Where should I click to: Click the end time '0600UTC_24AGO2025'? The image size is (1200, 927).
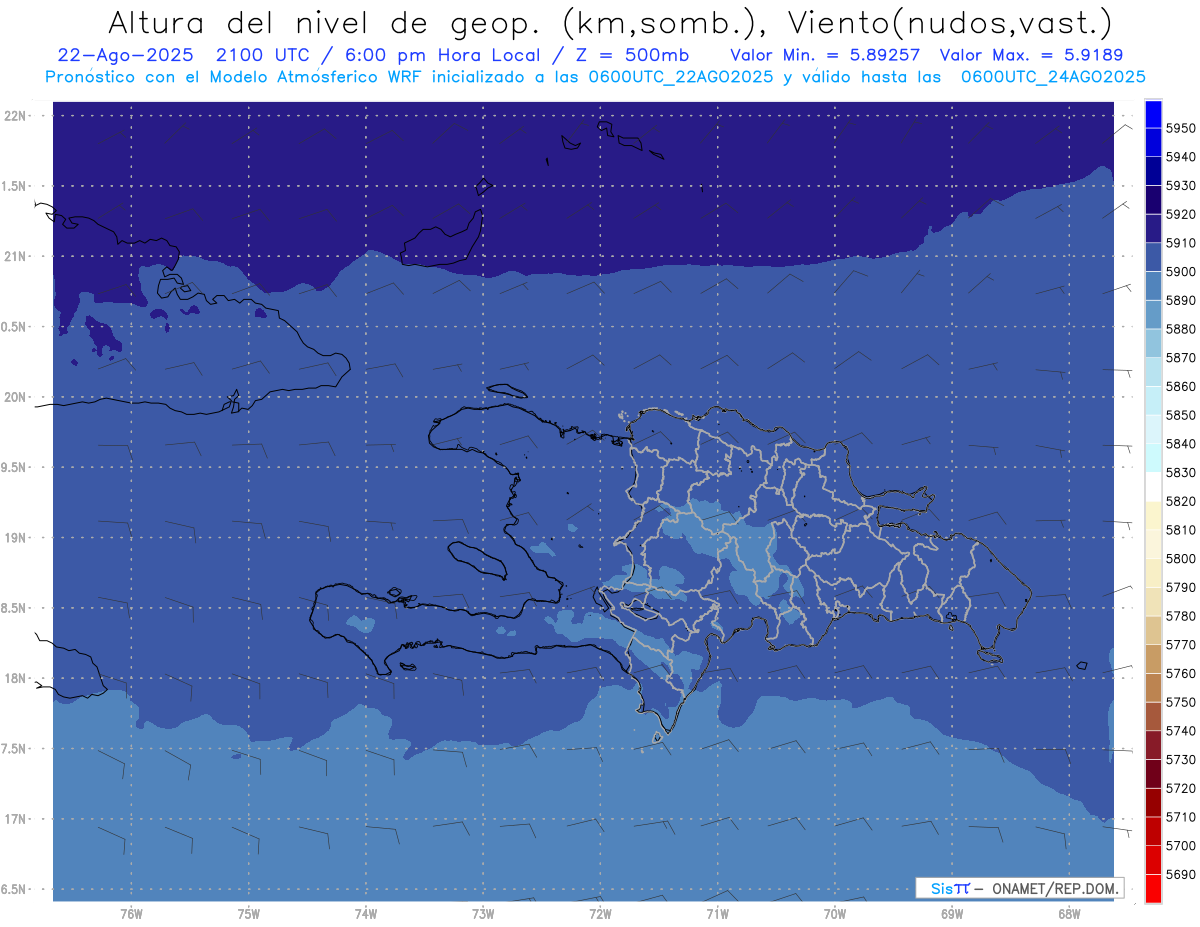(x=1053, y=77)
